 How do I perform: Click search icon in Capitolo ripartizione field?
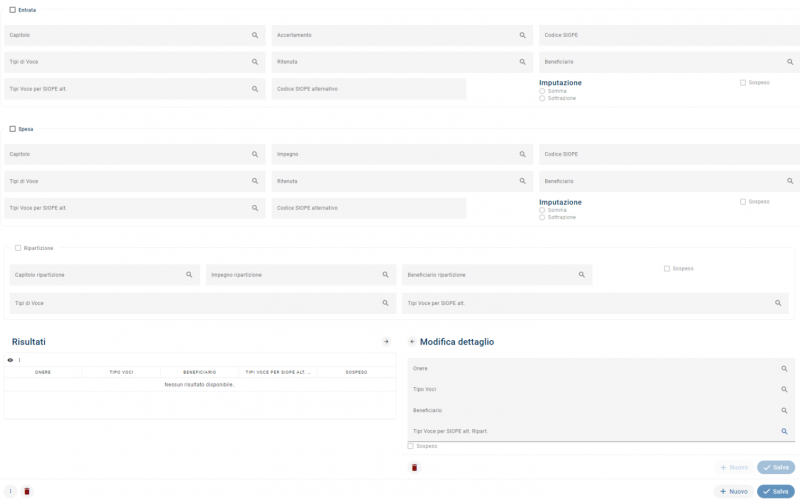(189, 274)
